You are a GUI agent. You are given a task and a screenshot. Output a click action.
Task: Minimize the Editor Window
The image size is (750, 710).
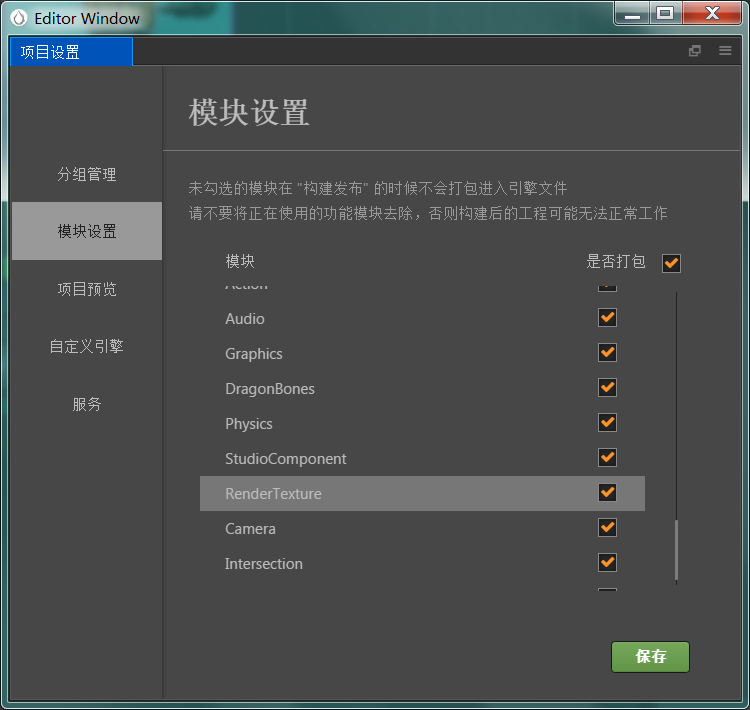632,13
